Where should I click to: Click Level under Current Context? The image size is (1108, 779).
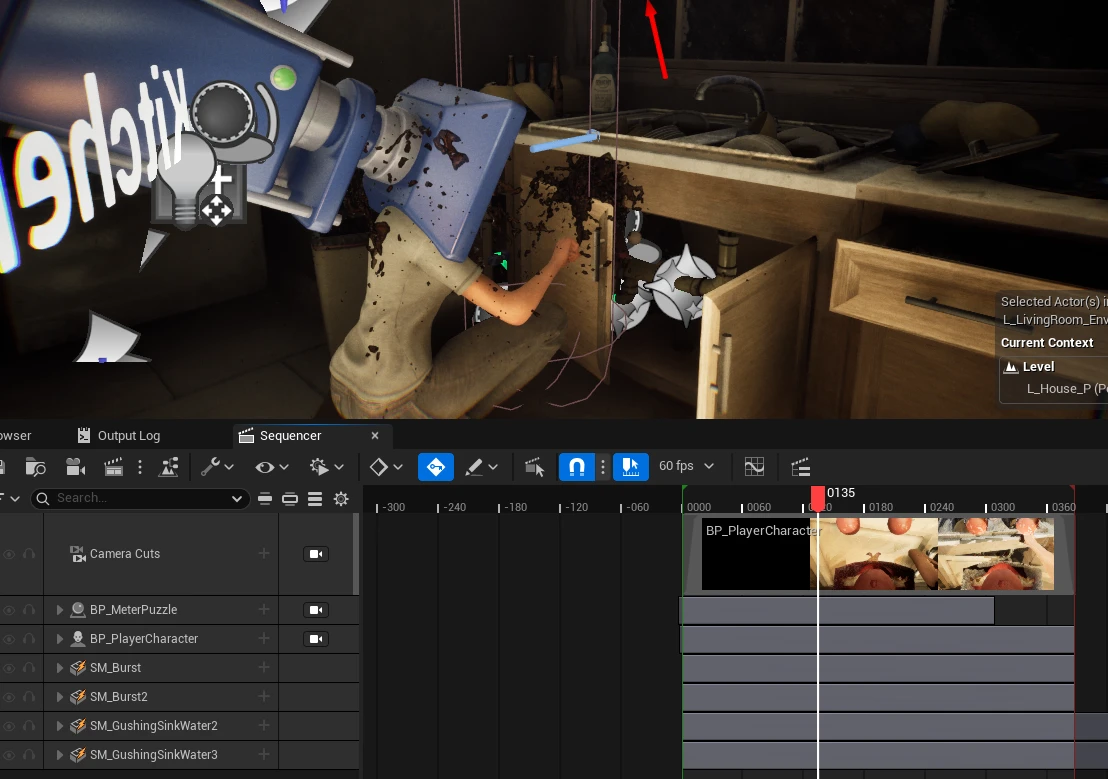tap(1037, 366)
